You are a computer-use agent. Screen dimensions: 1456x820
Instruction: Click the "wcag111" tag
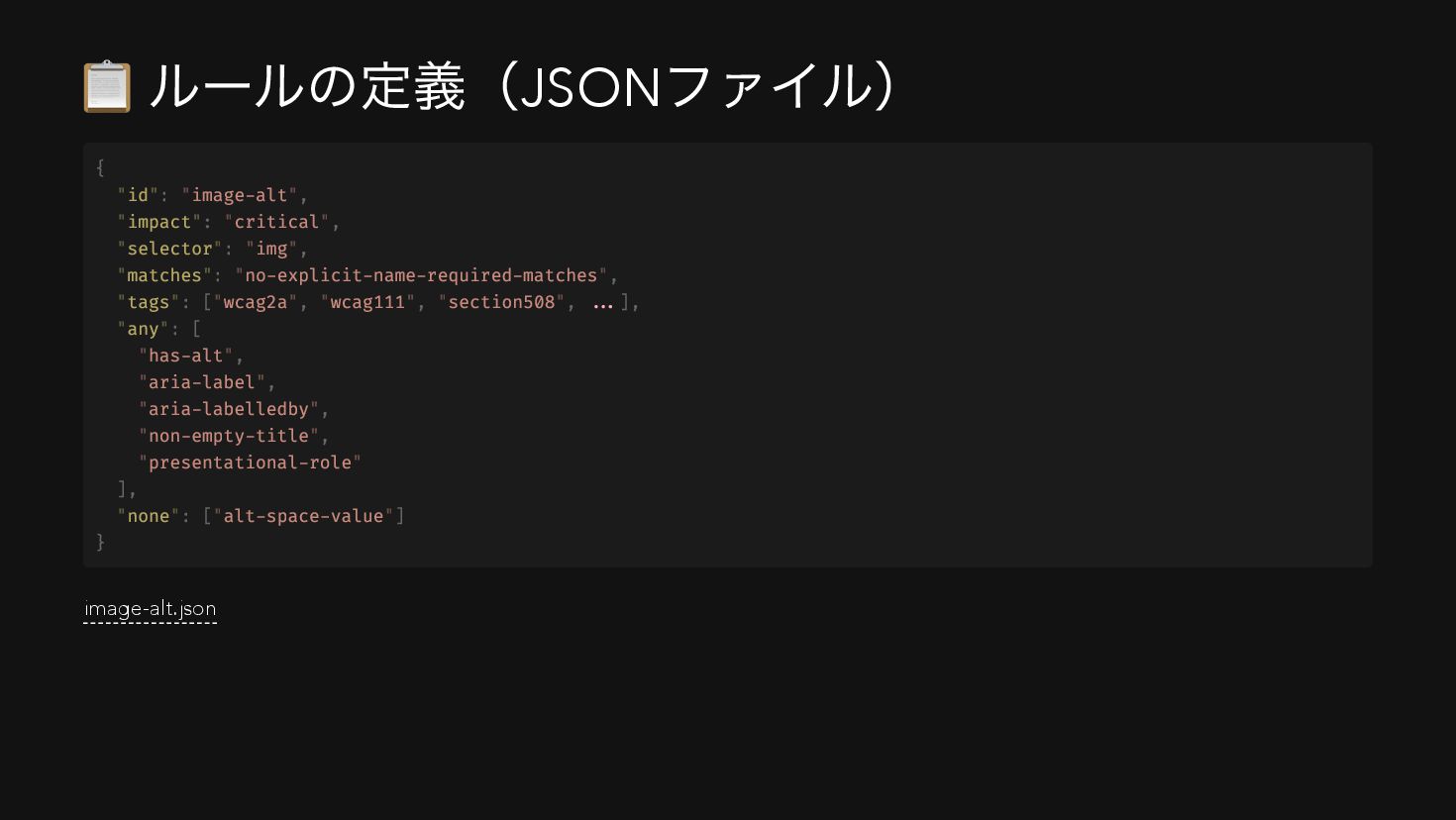point(367,302)
